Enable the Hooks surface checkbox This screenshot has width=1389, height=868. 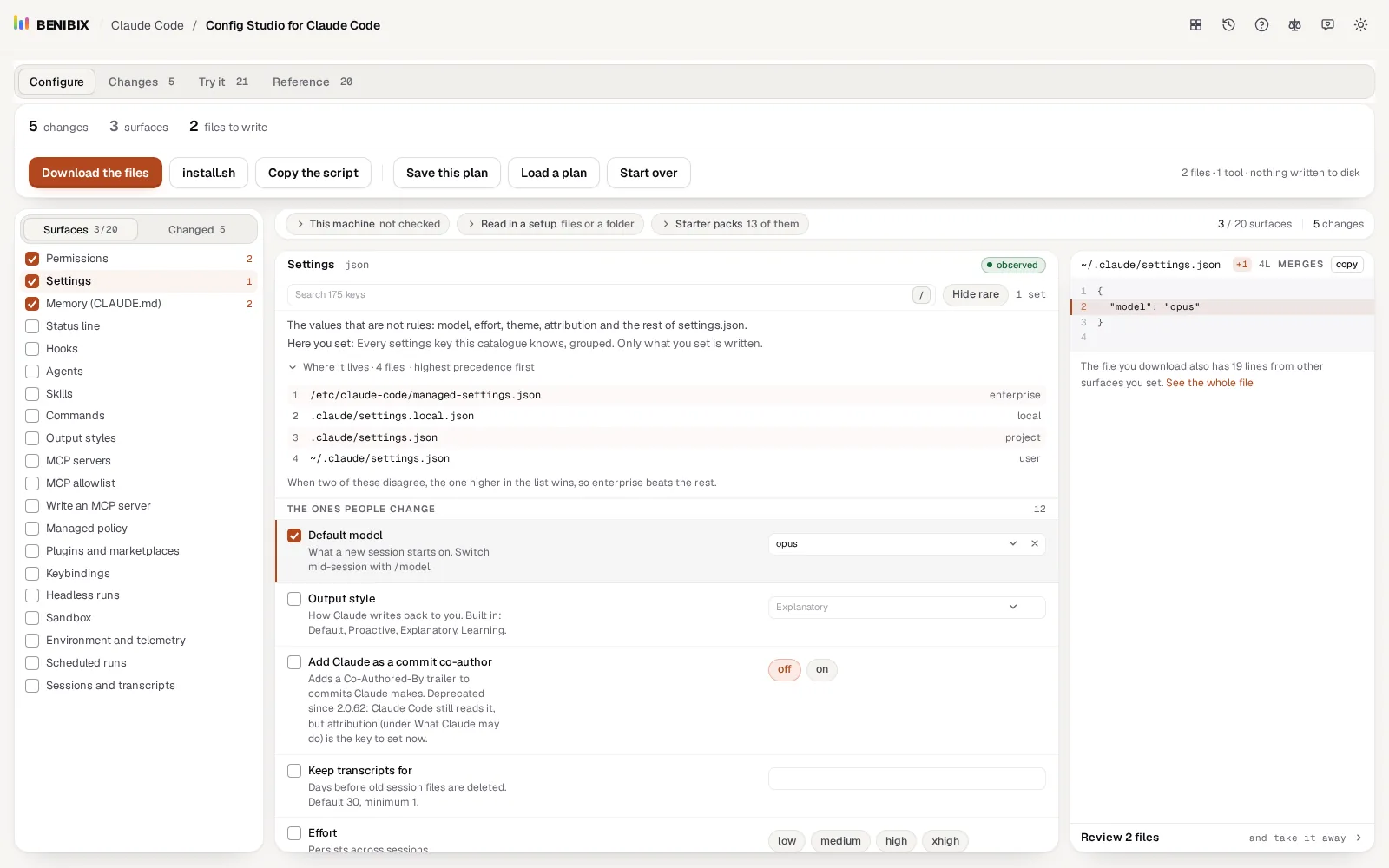point(32,349)
